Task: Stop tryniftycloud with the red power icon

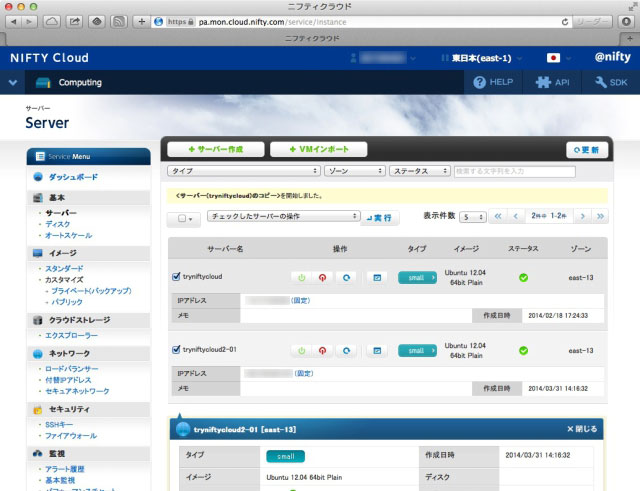Action: [322, 278]
